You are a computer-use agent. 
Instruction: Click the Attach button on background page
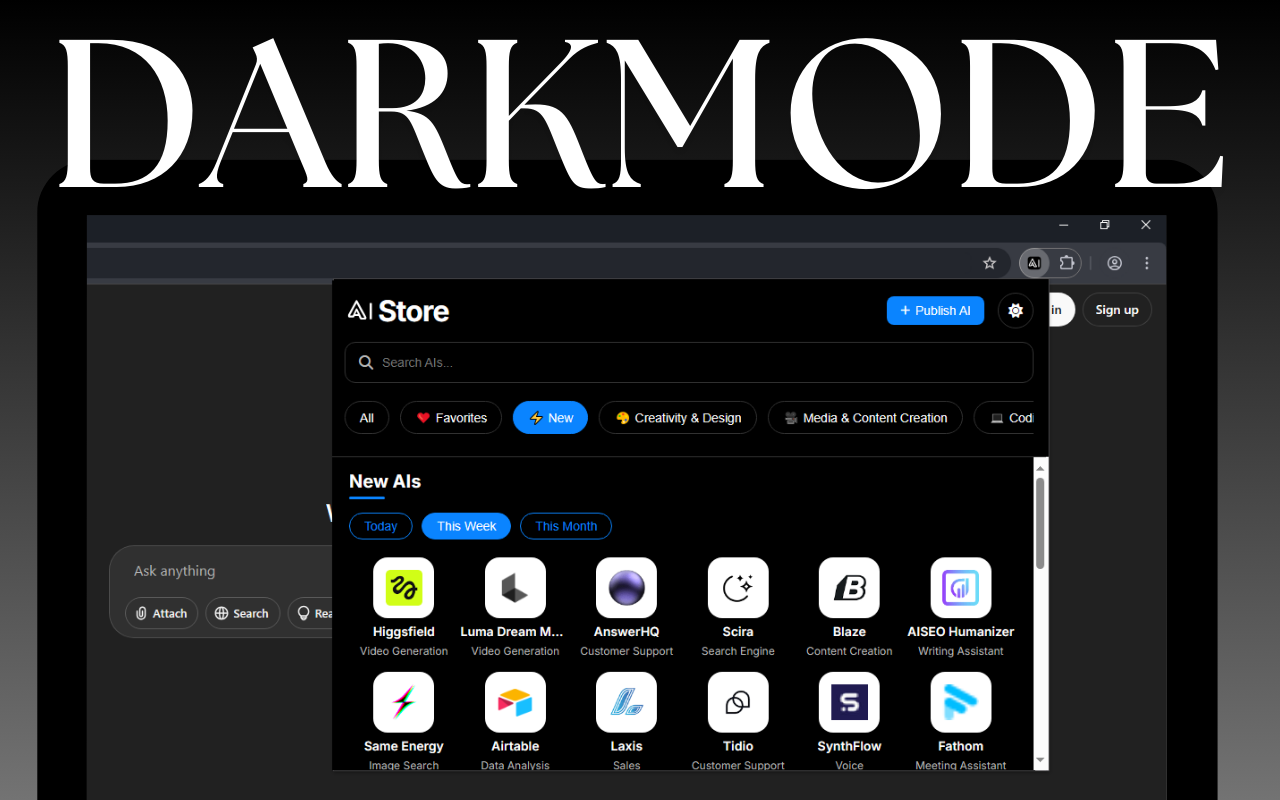[x=161, y=613]
